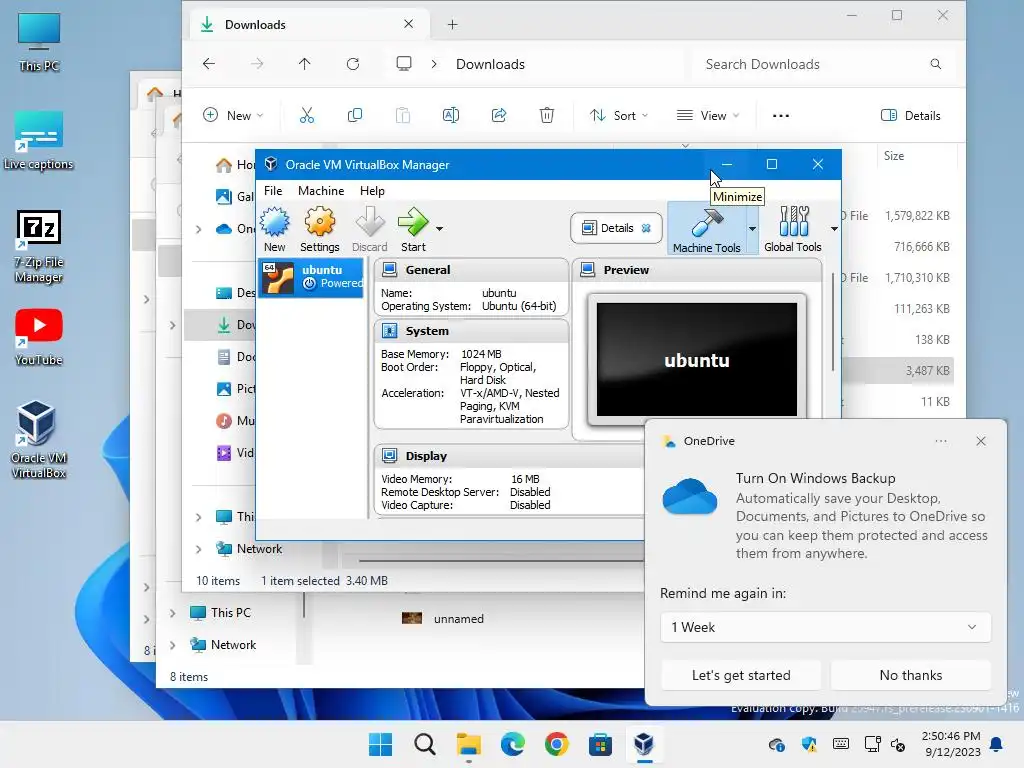Open the New dropdown in Explorer
This screenshot has height=768, width=1024.
tap(233, 116)
